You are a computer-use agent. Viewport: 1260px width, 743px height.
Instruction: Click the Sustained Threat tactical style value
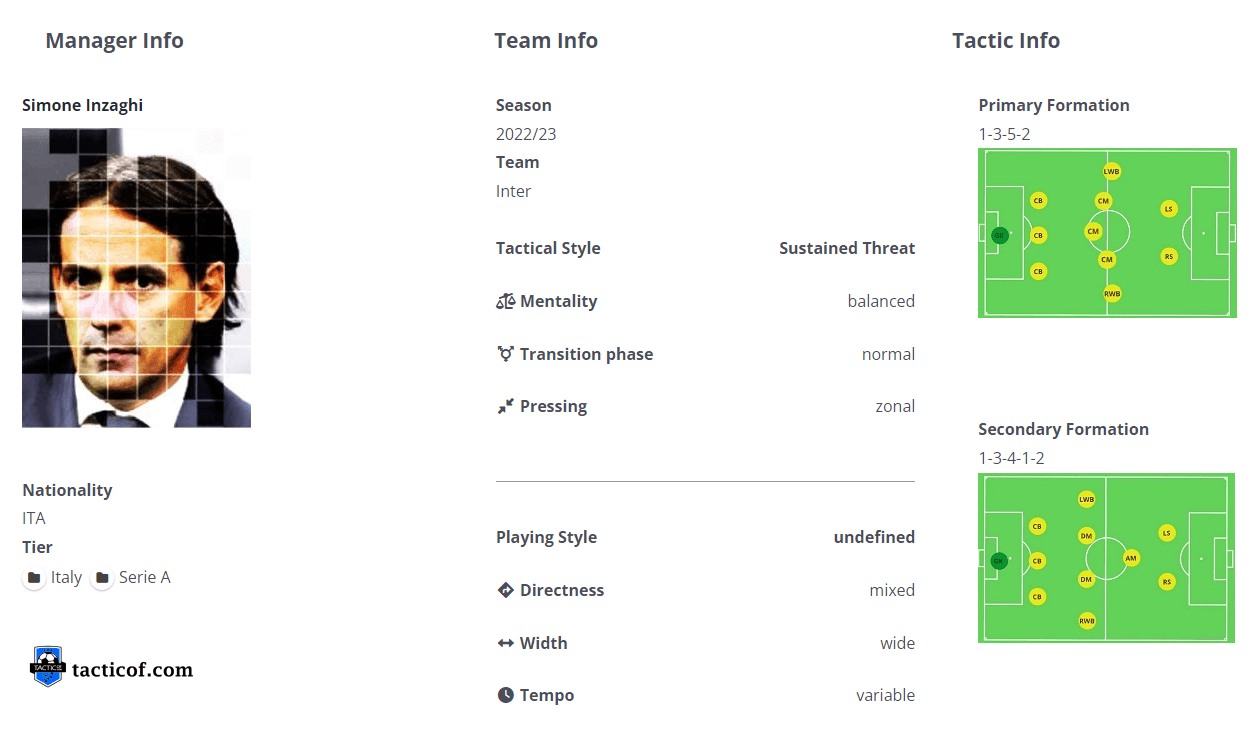[x=847, y=248]
